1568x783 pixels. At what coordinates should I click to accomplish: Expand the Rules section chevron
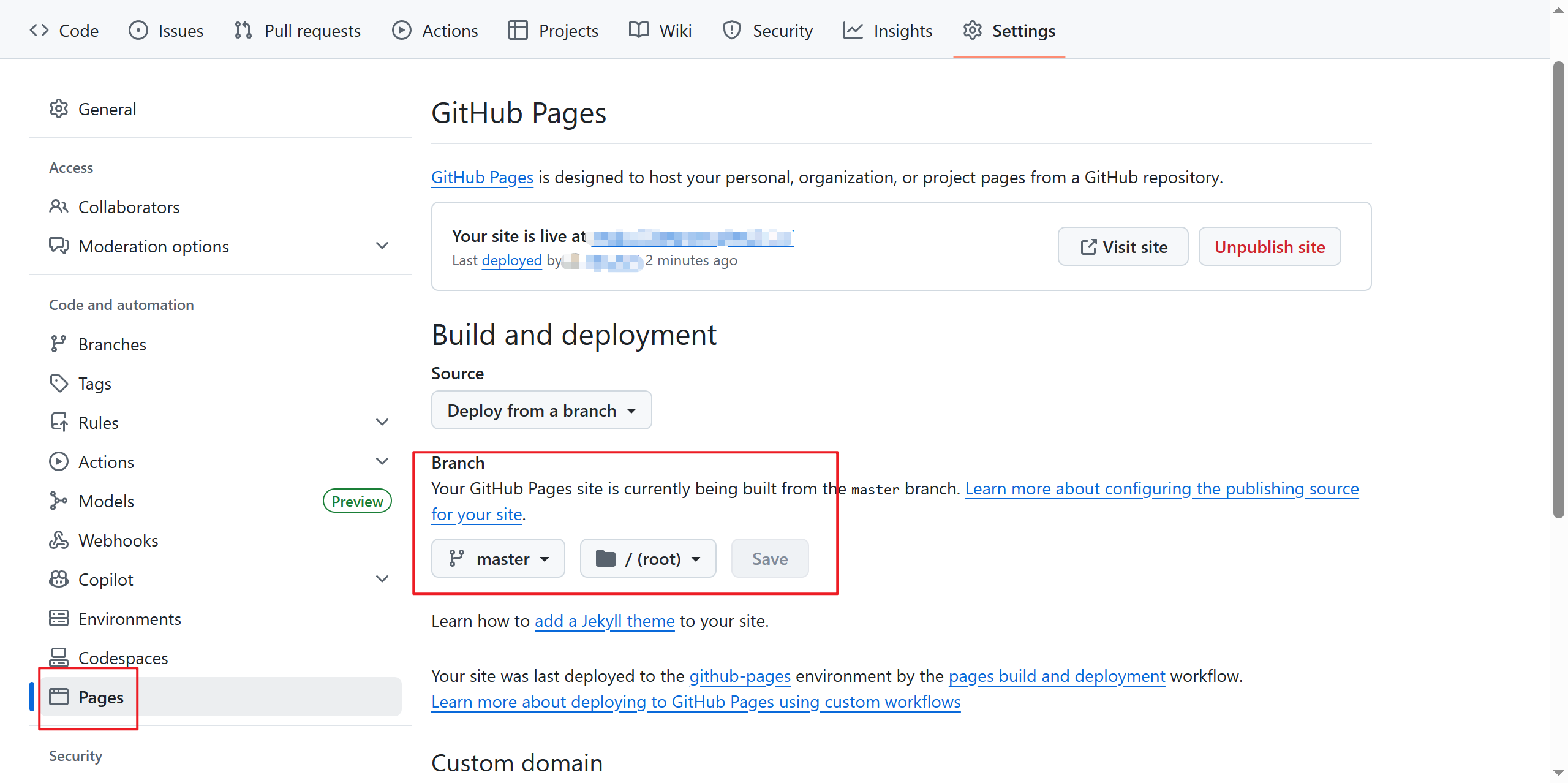click(382, 423)
